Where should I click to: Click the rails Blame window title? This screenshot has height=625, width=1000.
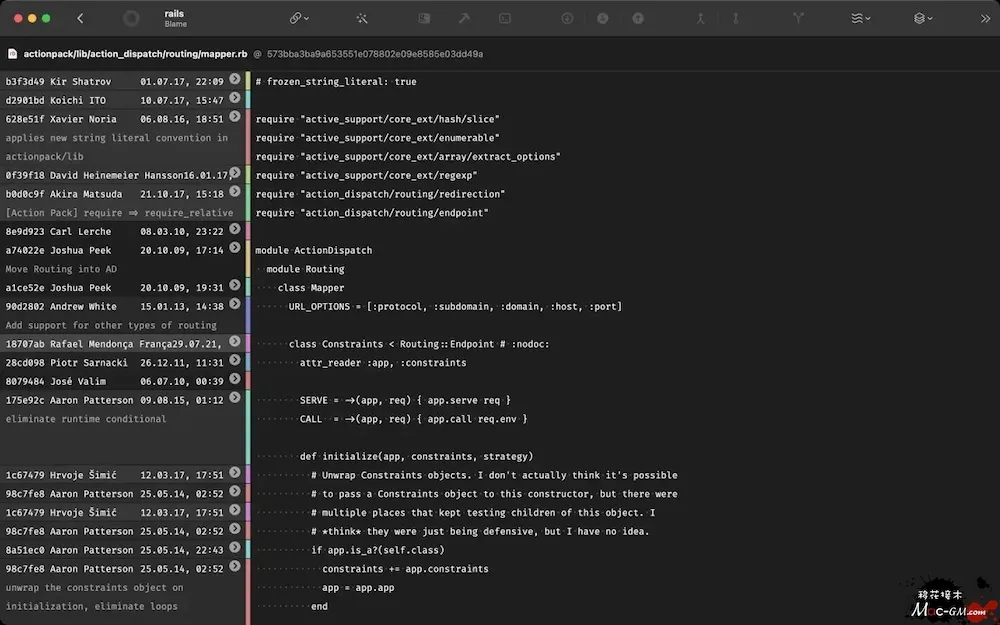tap(174, 18)
